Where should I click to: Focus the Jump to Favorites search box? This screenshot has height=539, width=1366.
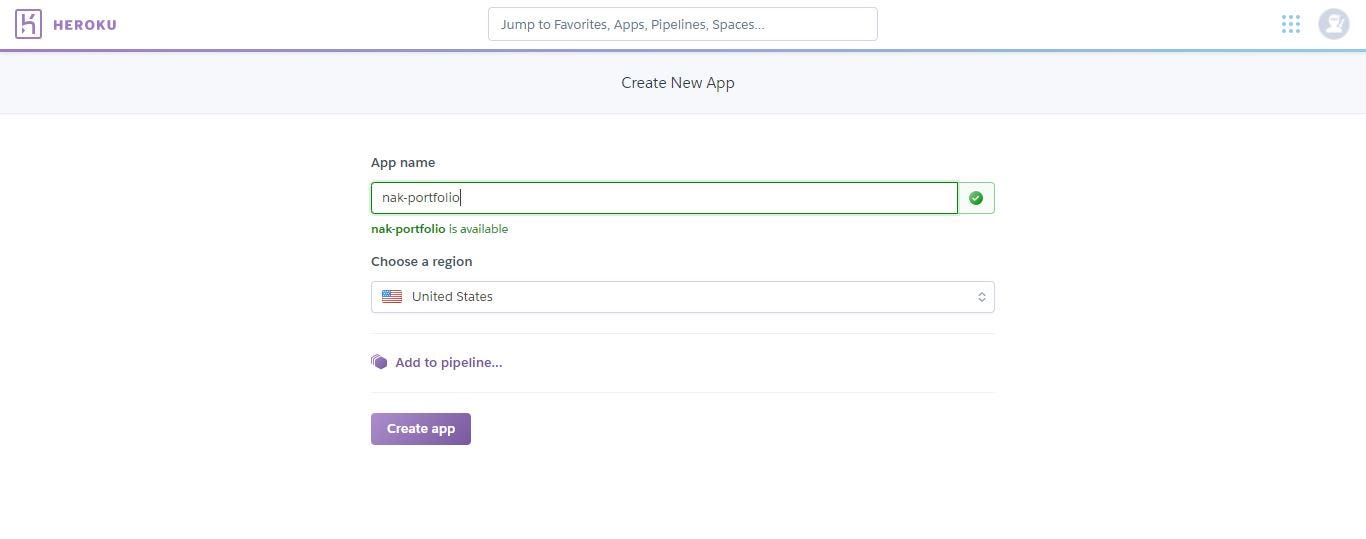coord(683,24)
